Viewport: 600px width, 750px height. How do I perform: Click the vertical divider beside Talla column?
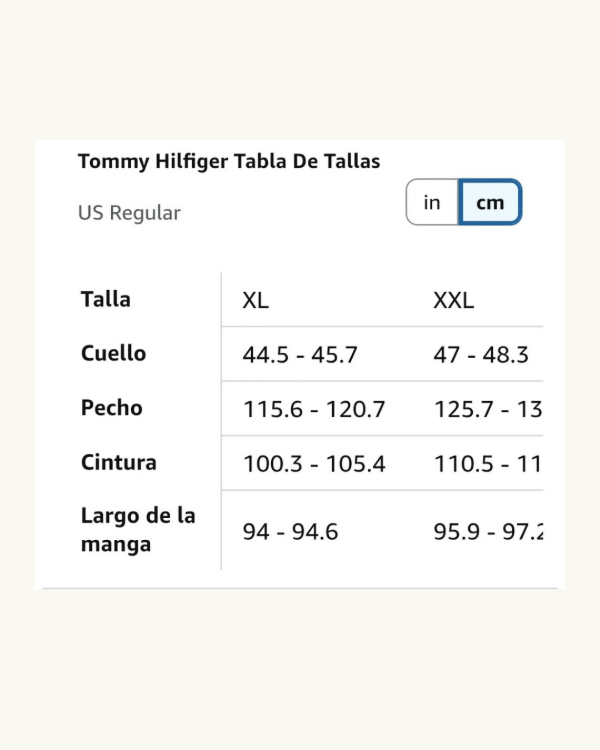pyautogui.click(x=221, y=420)
